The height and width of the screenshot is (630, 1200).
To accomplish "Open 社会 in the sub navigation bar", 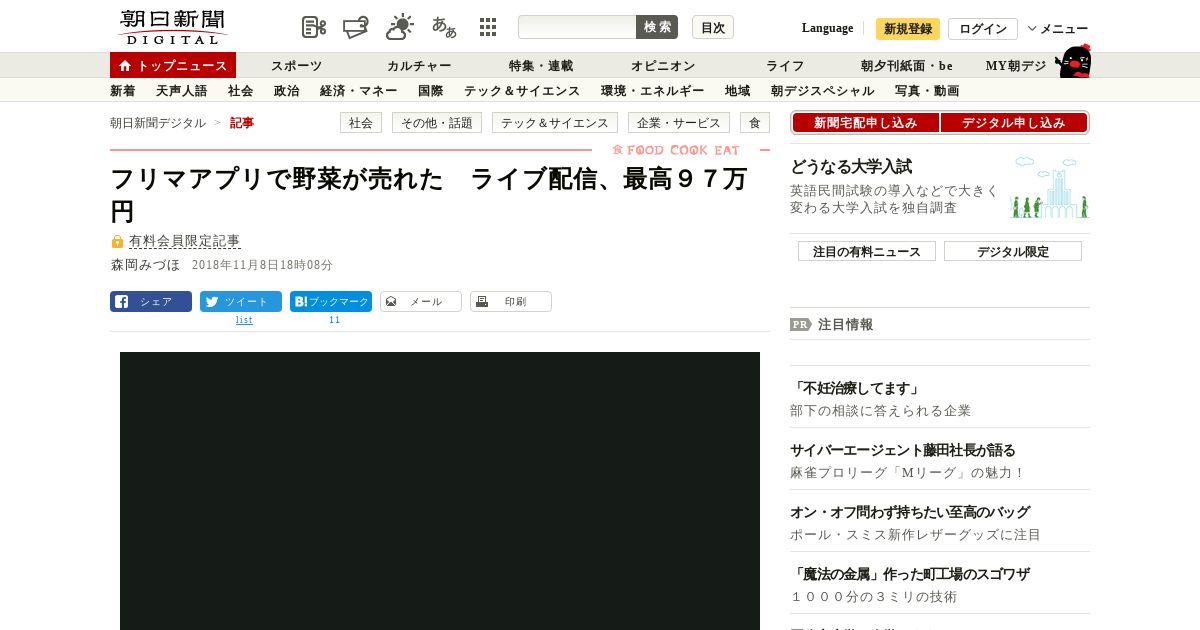I will pos(241,91).
